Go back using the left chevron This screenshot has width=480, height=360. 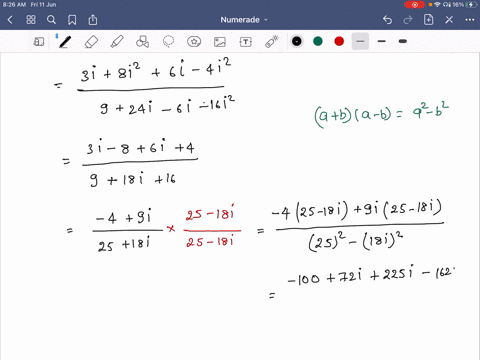10,20
